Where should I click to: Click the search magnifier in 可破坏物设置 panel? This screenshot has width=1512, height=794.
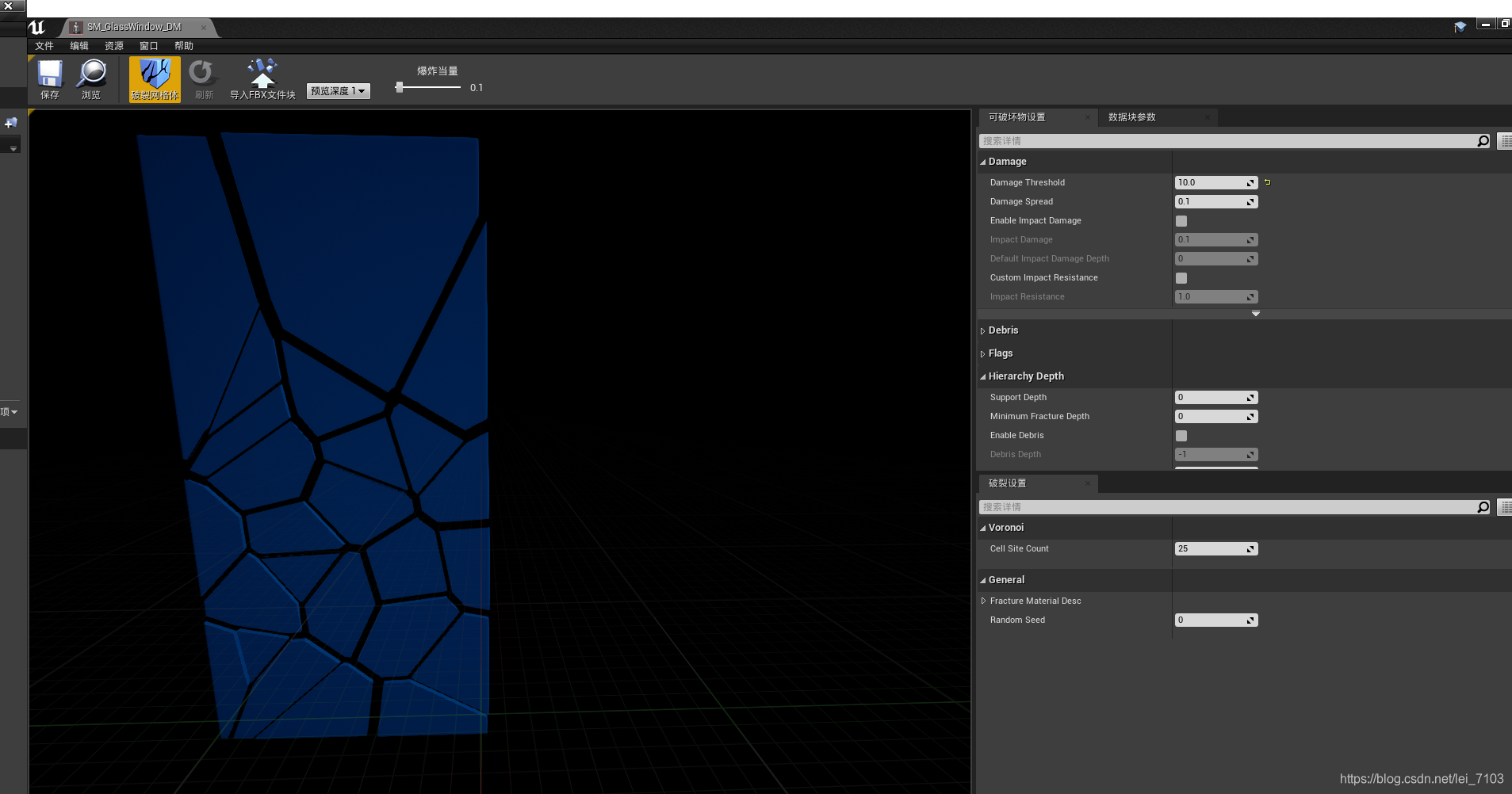[x=1483, y=141]
